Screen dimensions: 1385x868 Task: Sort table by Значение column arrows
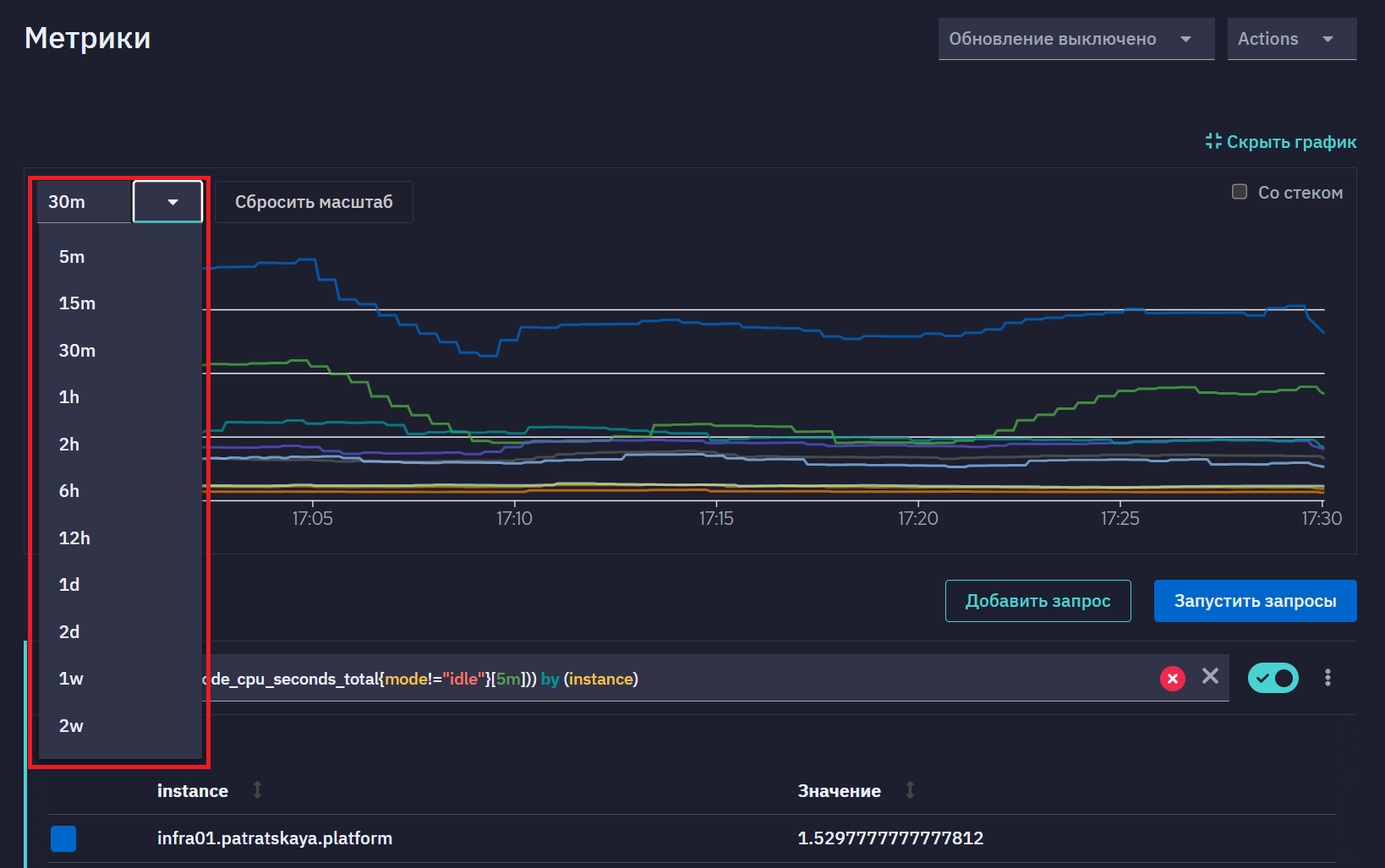[910, 790]
